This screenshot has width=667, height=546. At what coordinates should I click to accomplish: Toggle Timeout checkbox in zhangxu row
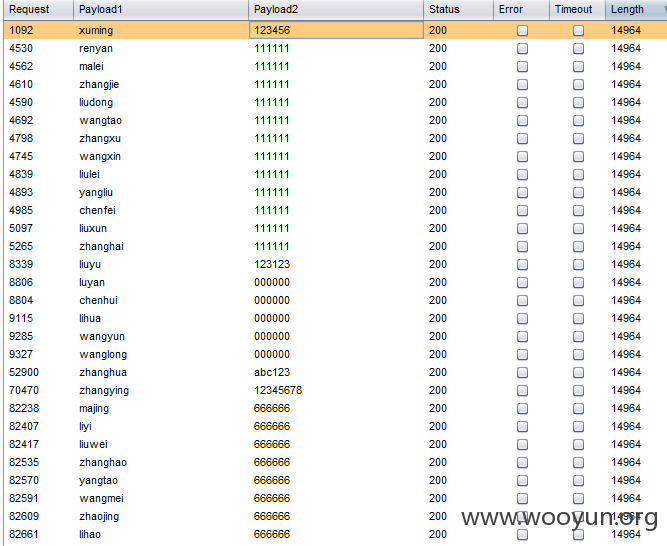click(x=578, y=139)
